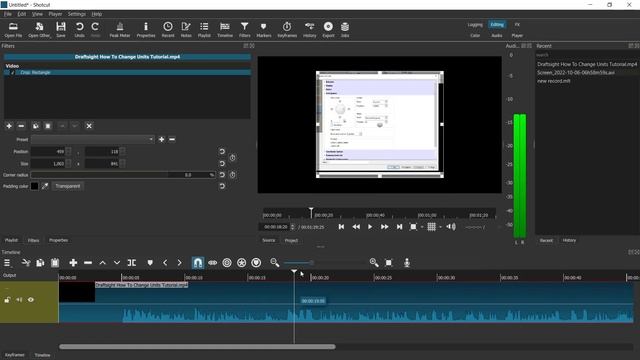
Task: Open the Jobs panel
Action: click(x=345, y=30)
